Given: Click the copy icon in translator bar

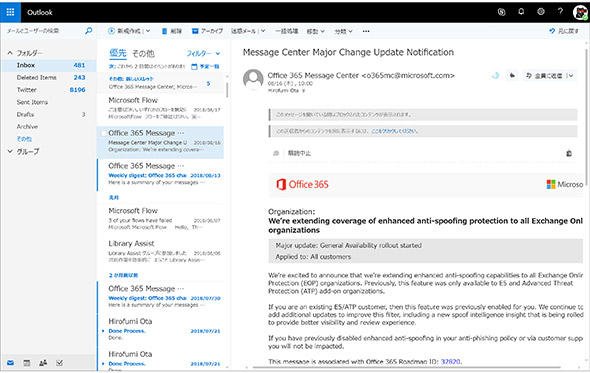Looking at the screenshot, I should pyautogui.click(x=569, y=153).
